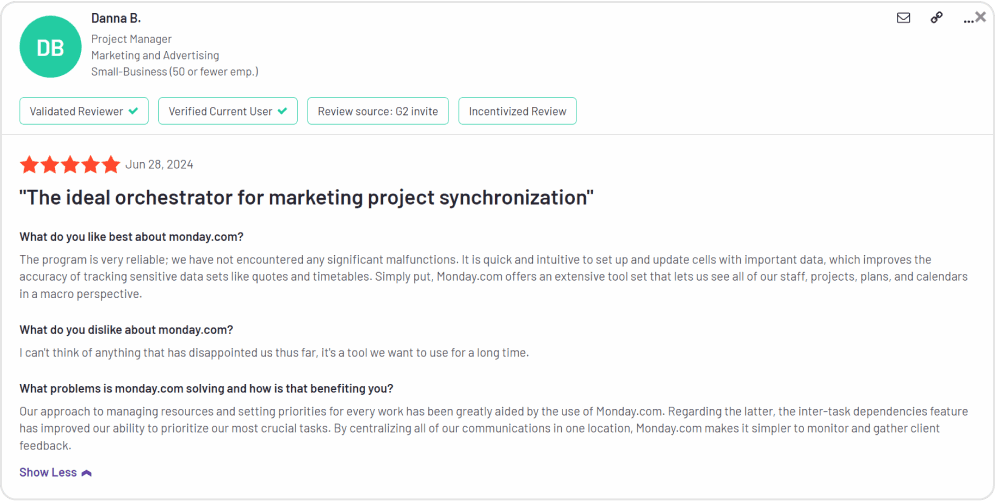Collapse the review with Show Less
This screenshot has width=995, height=501.
coord(56,472)
